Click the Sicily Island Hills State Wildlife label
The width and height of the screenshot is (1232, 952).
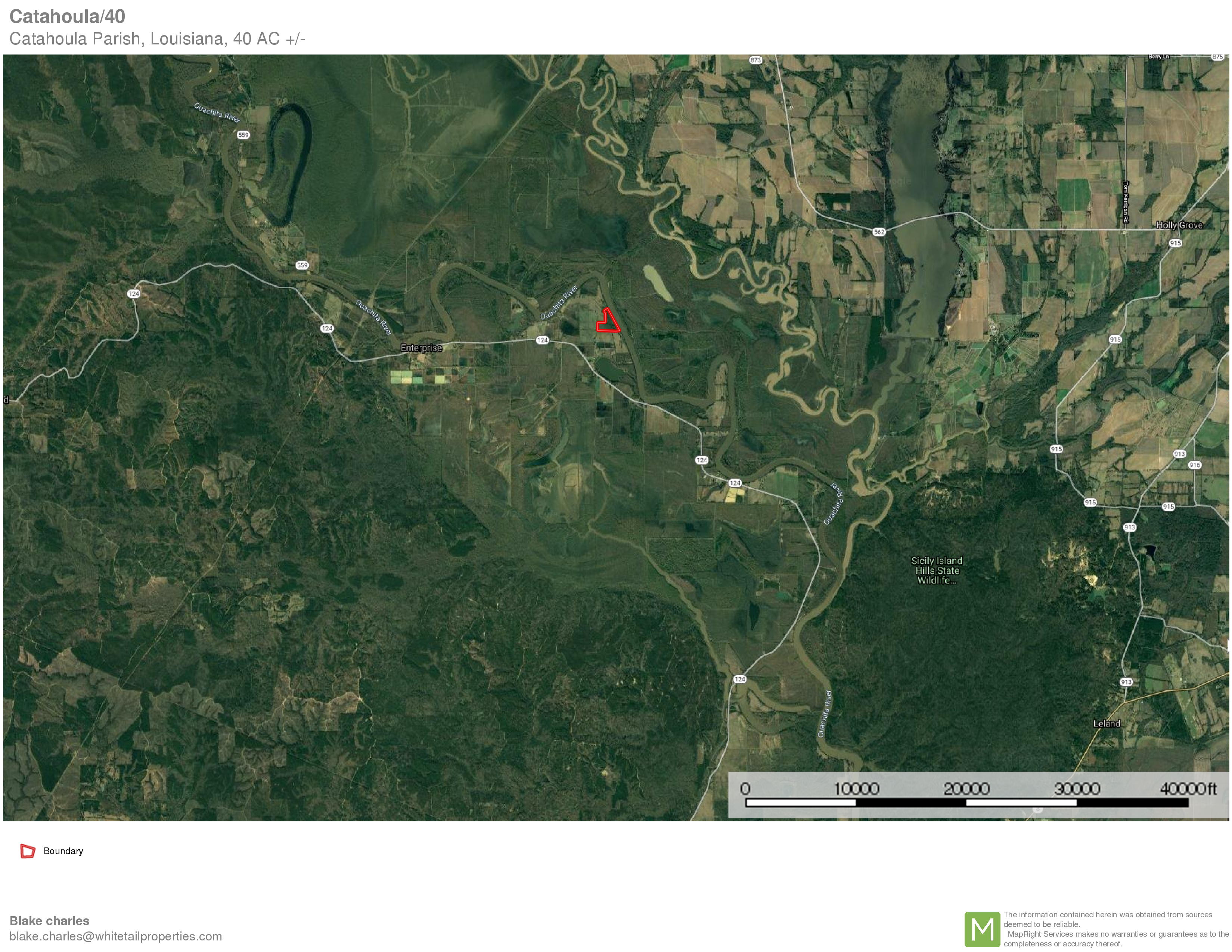(936, 570)
